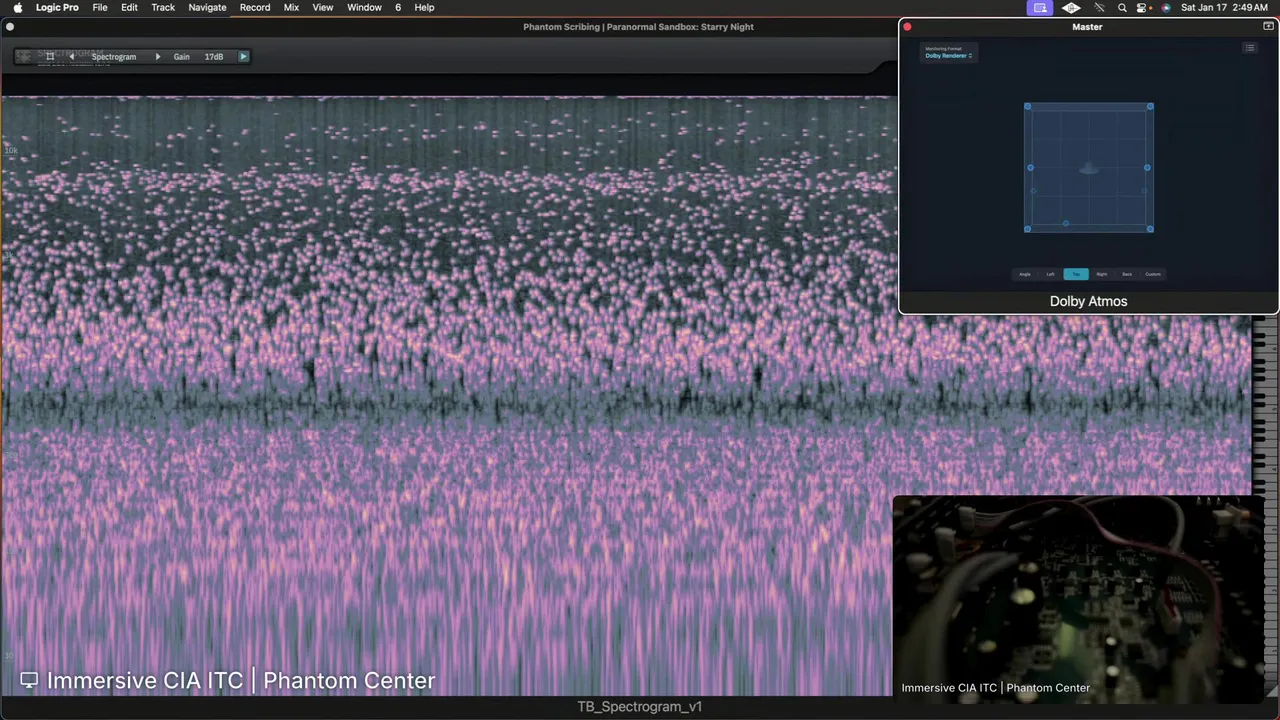The width and height of the screenshot is (1280, 720).
Task: Open the Logic Pro application menu
Action: (57, 7)
